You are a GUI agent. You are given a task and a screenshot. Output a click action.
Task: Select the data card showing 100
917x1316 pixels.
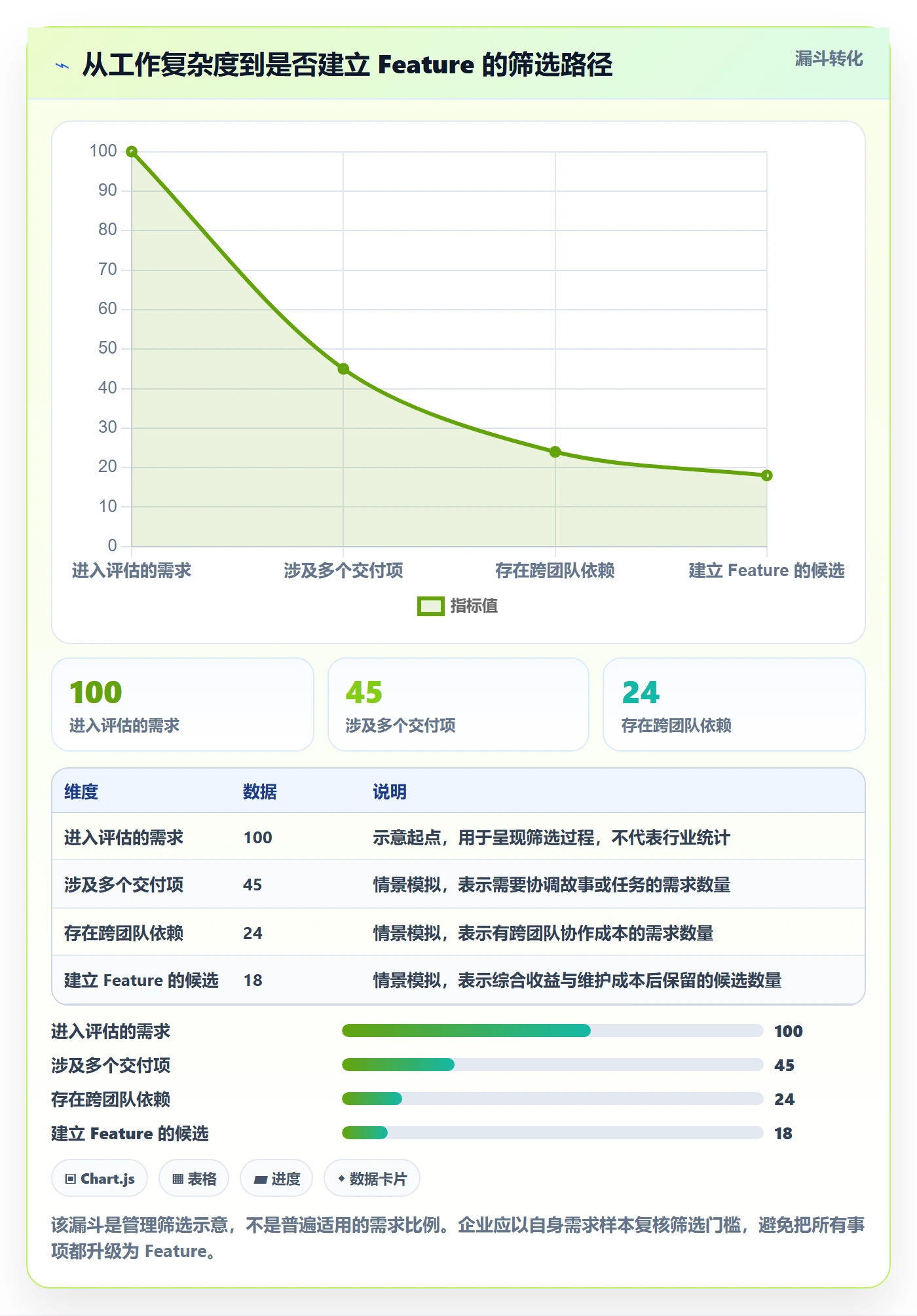[183, 704]
